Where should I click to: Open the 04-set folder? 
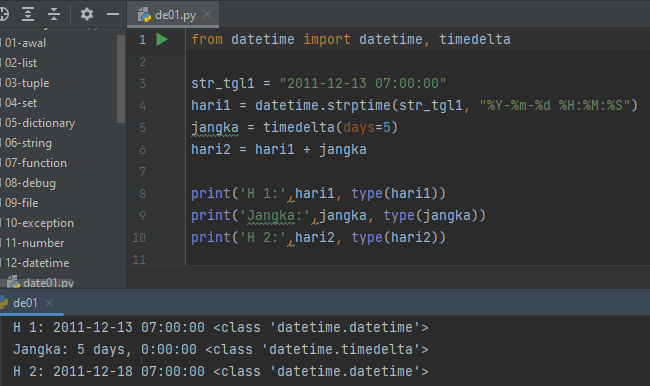(21, 103)
